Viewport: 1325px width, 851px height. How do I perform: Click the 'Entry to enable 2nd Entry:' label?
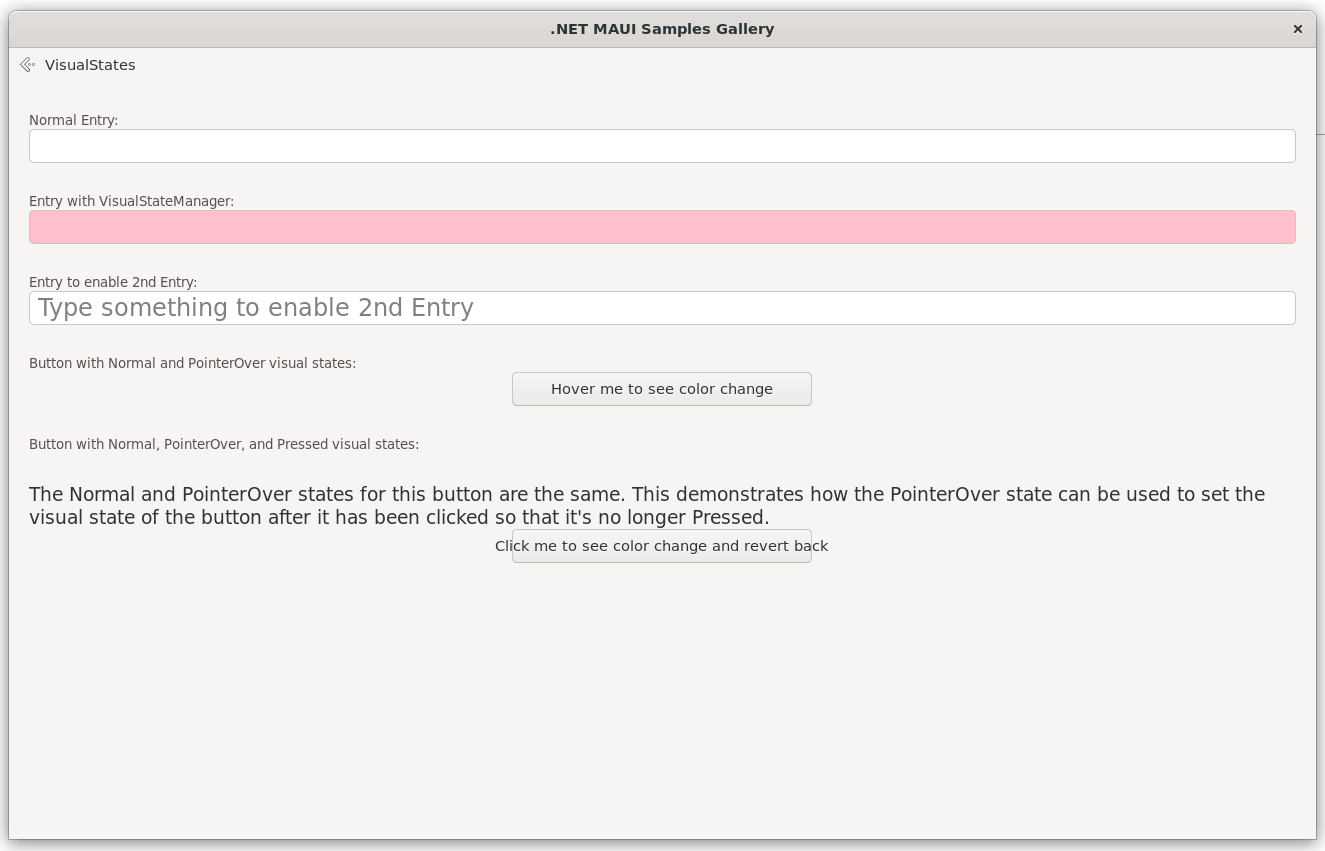(x=113, y=282)
